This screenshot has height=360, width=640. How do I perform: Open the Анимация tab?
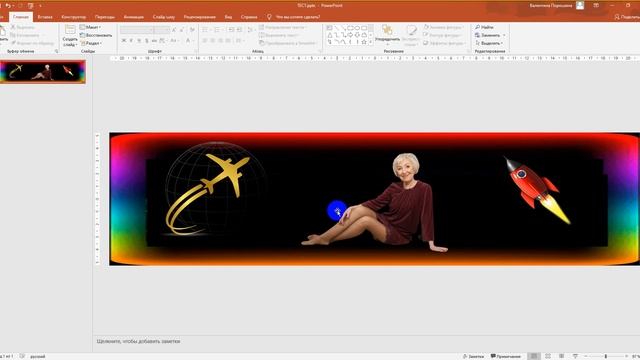(134, 17)
